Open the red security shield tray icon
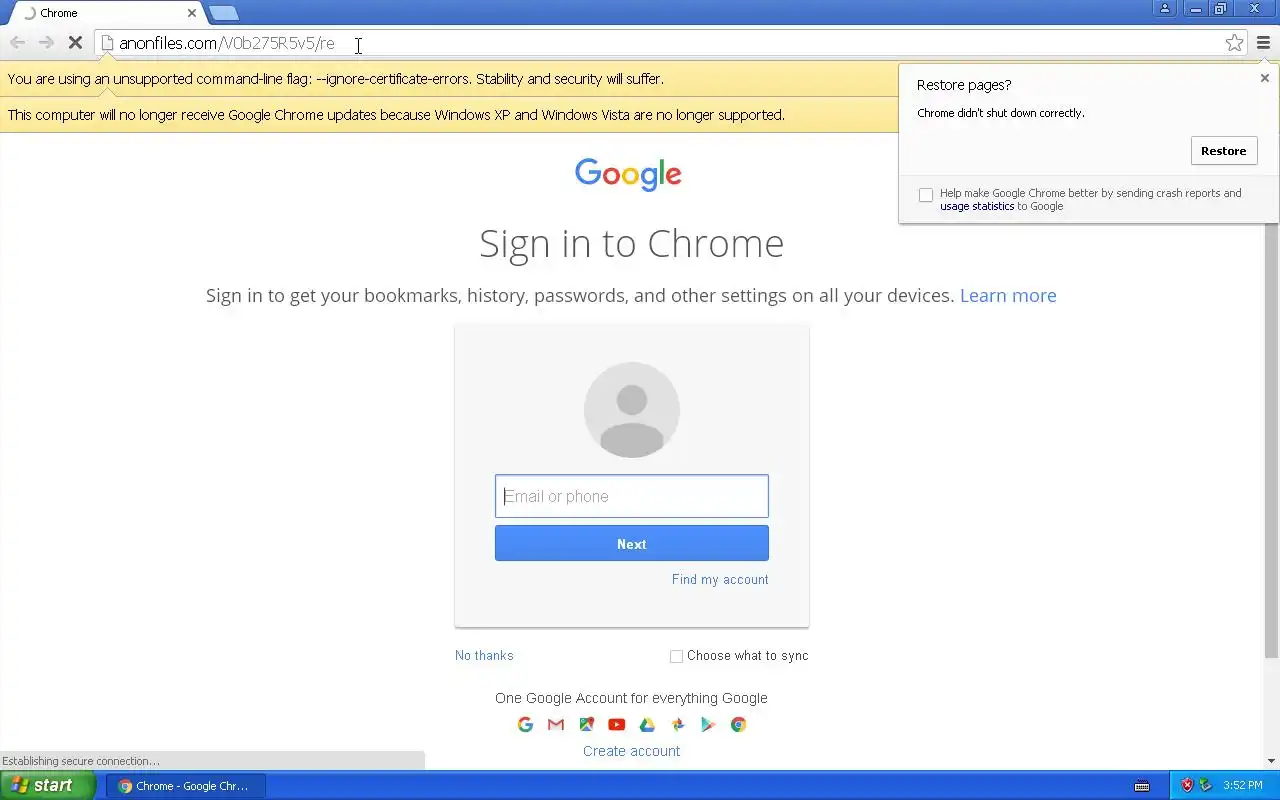 (1187, 785)
